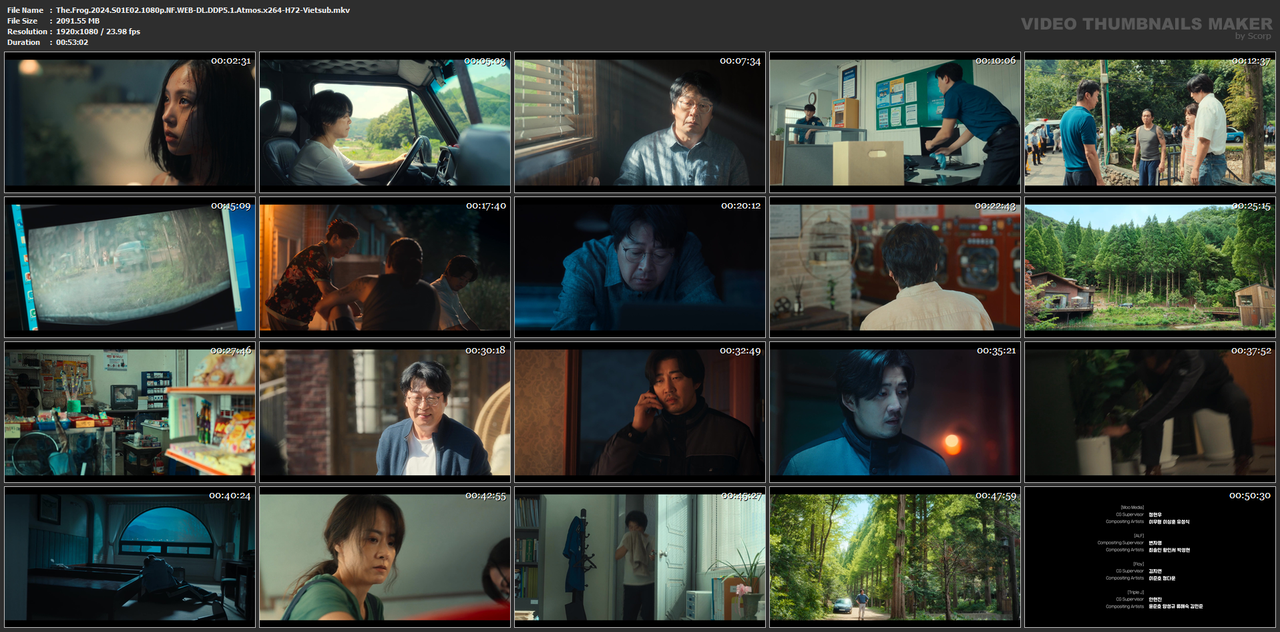
Task: Select the dark room thumbnail at 00:40:24
Action: pyautogui.click(x=130, y=556)
